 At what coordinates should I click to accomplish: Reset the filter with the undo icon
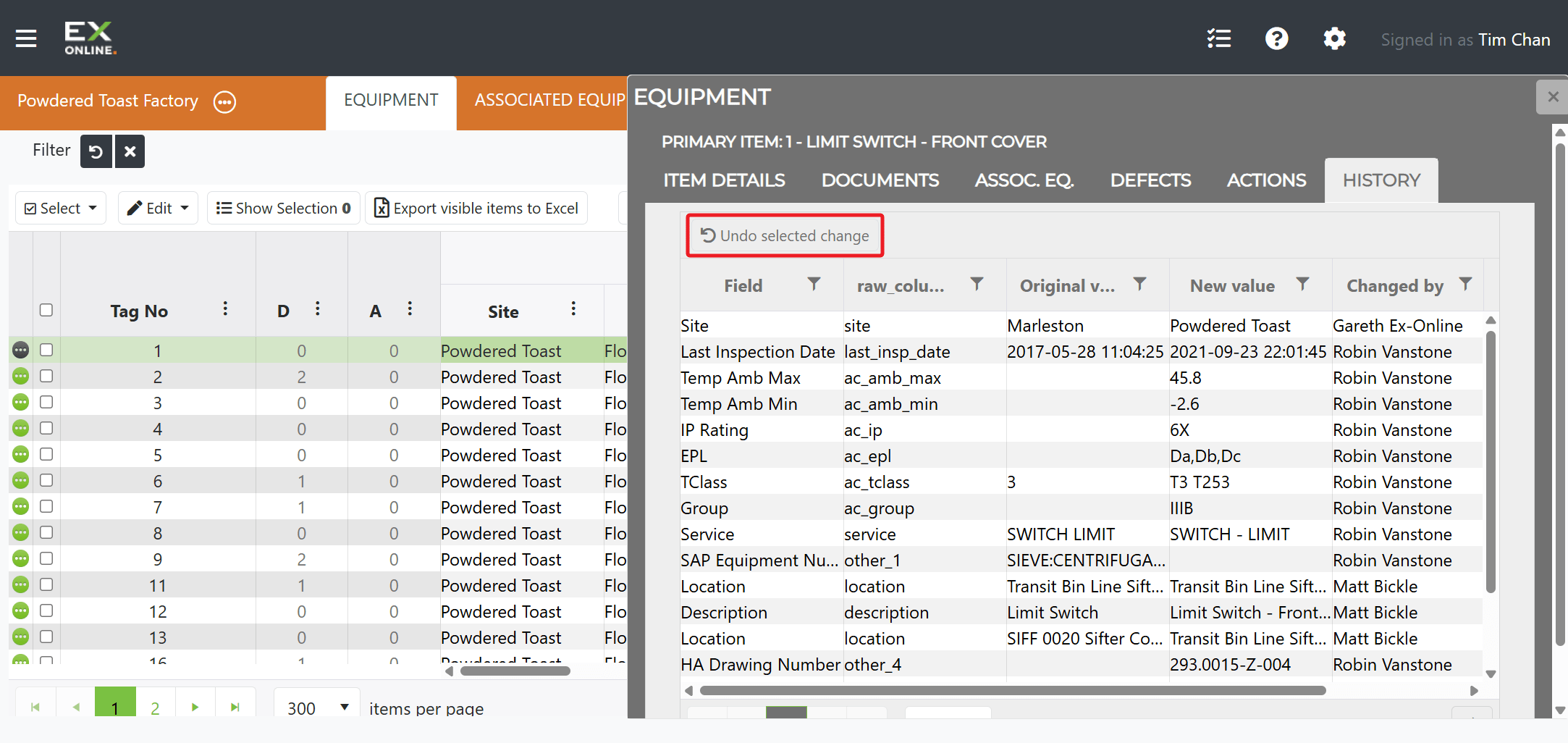click(96, 151)
